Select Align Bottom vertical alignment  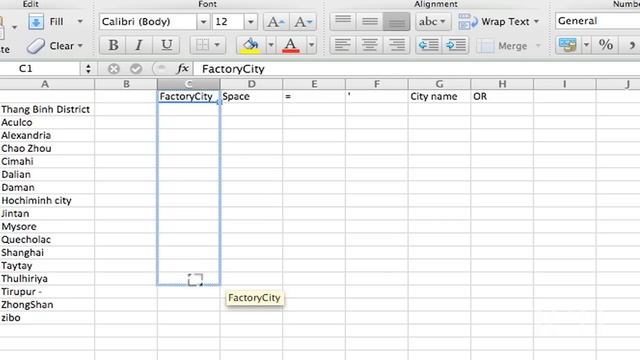pos(396,22)
